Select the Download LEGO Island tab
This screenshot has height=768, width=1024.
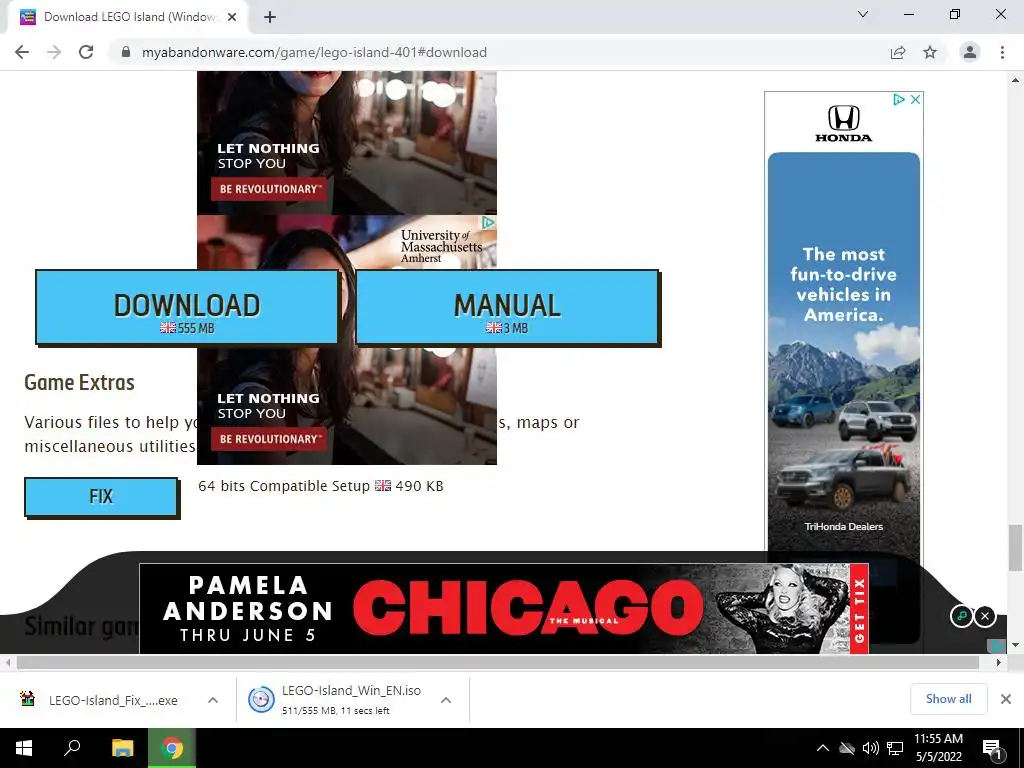coord(127,17)
